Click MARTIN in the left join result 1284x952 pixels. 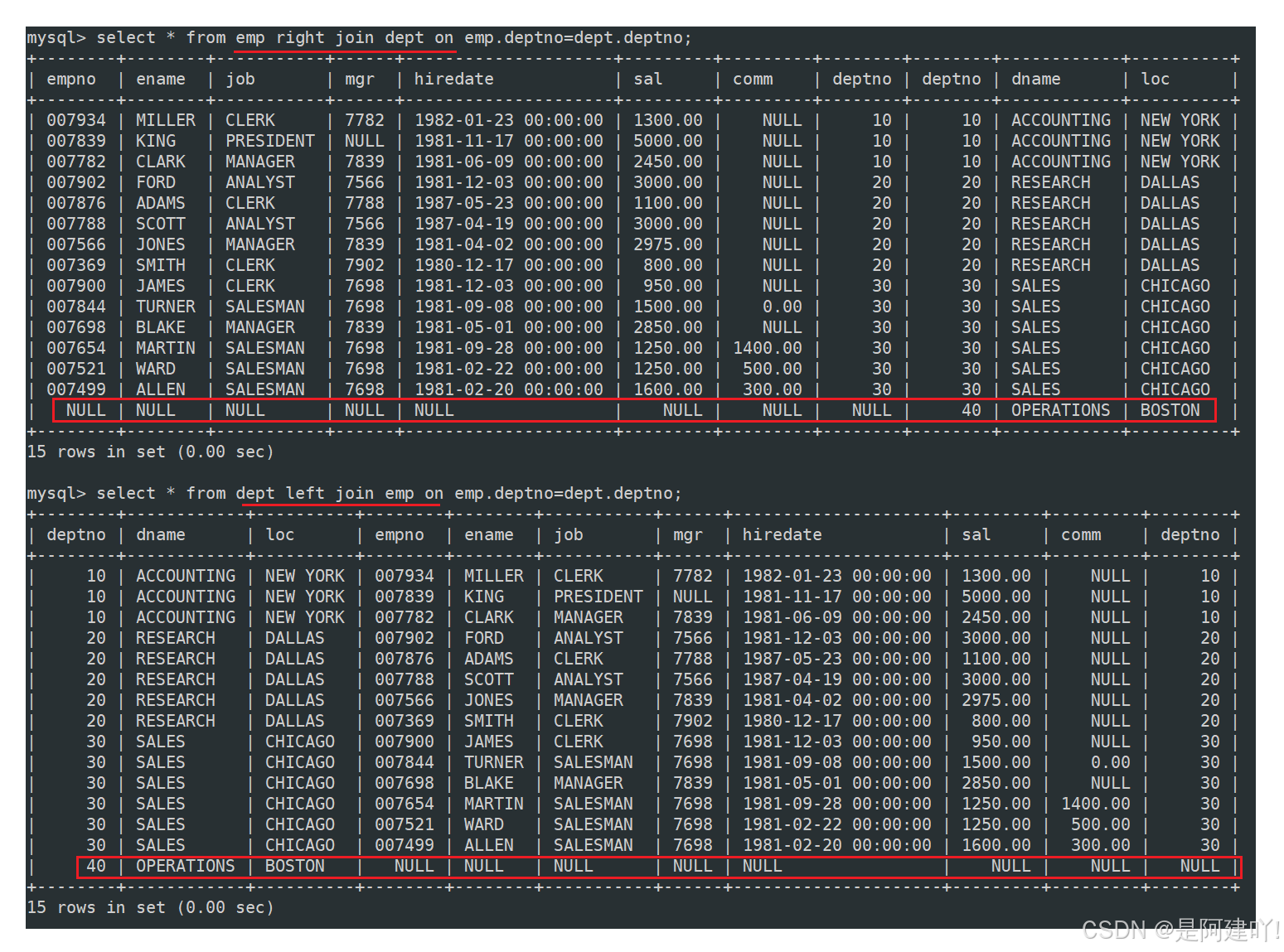pos(494,805)
